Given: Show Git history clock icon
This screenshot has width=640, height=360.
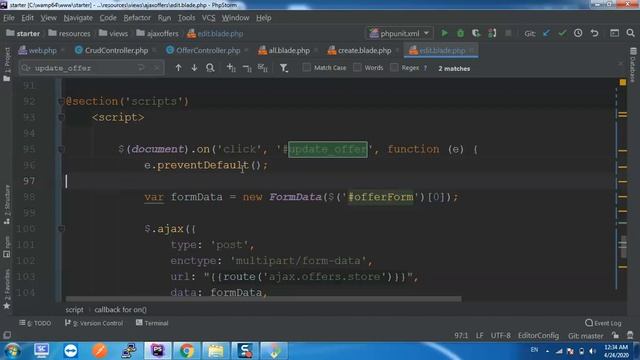Looking at the screenshot, I should pos(578,33).
